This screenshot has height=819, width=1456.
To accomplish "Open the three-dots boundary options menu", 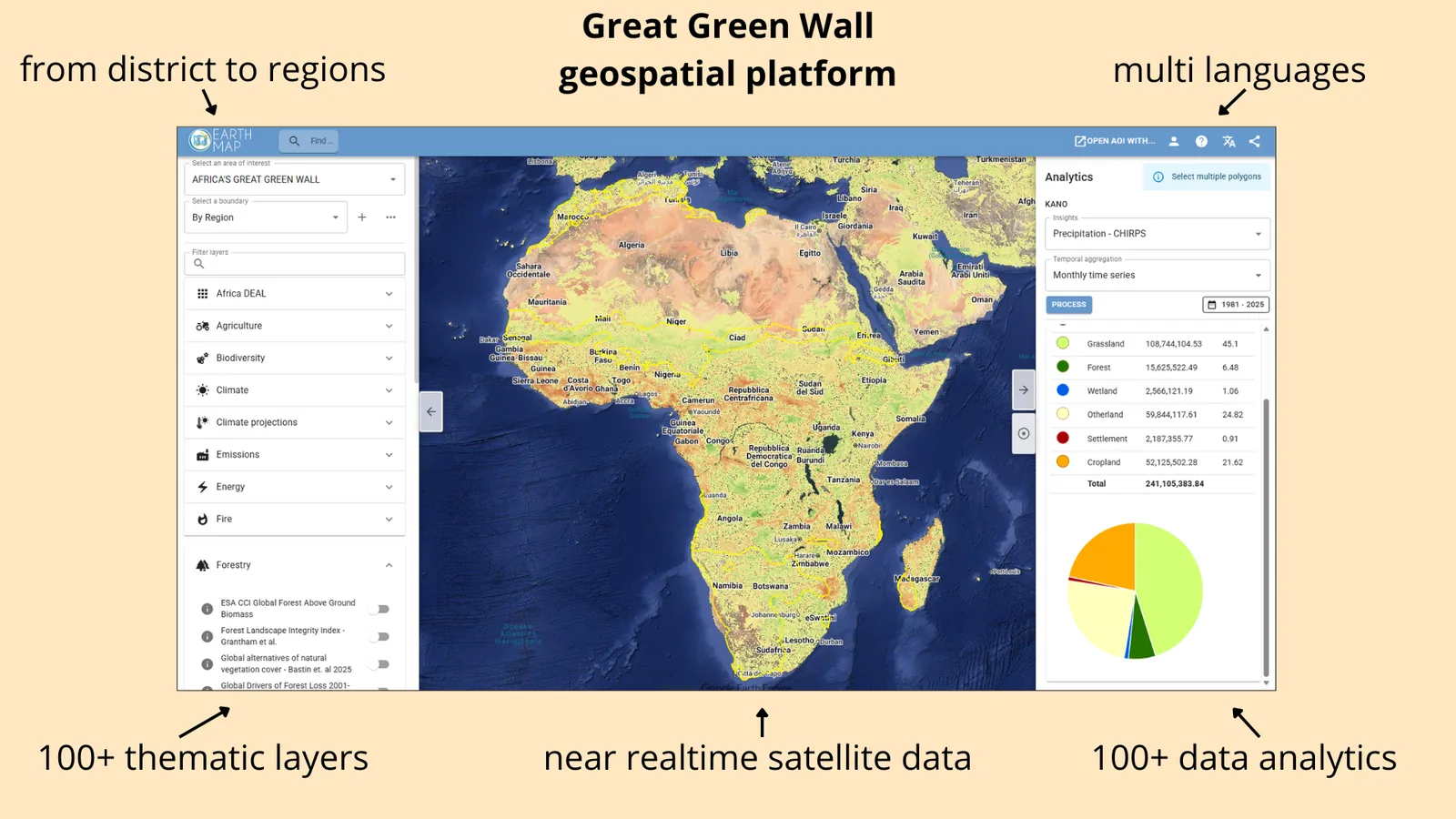I will (x=390, y=217).
